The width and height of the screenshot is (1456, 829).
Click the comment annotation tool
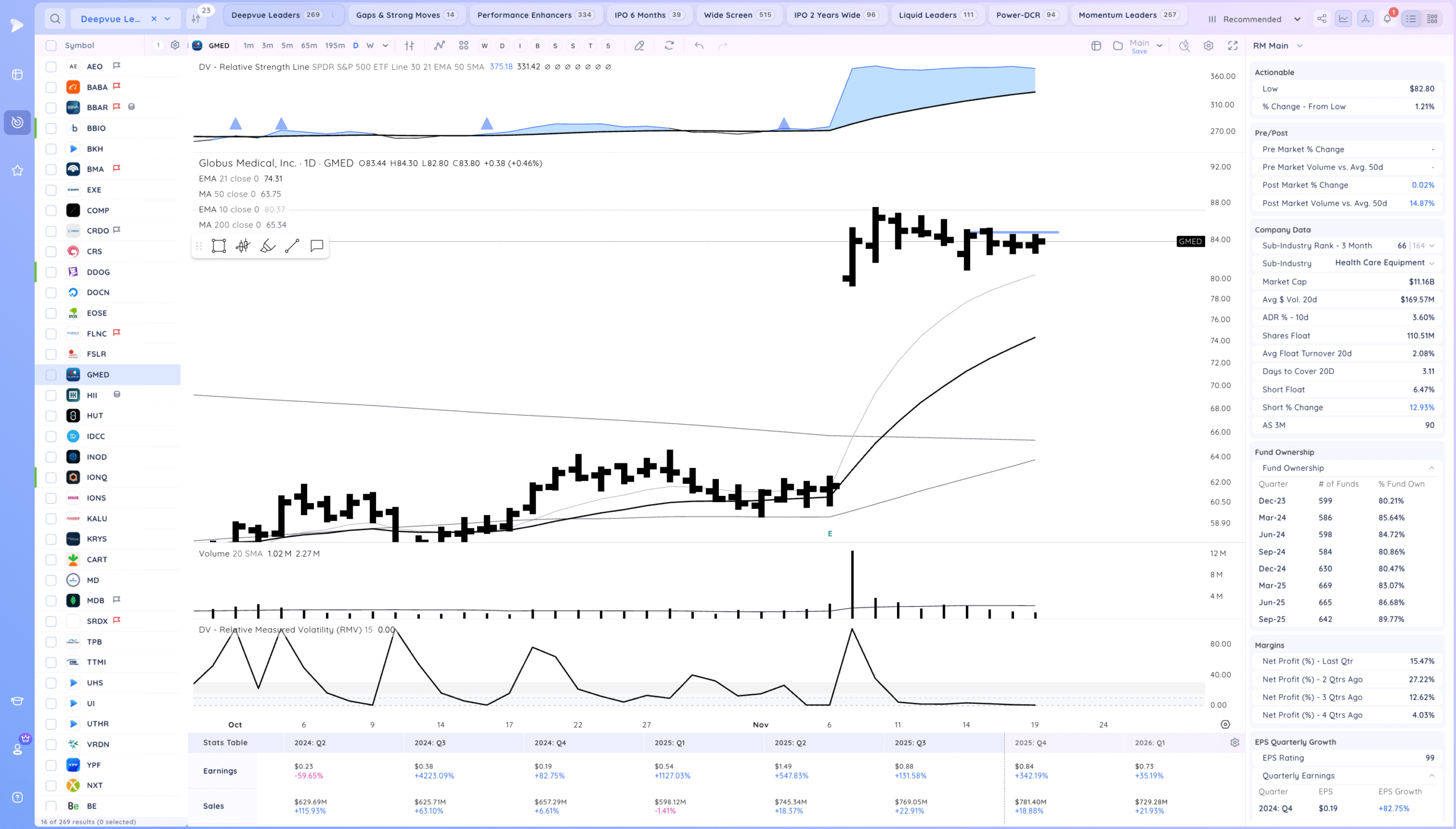click(x=317, y=246)
